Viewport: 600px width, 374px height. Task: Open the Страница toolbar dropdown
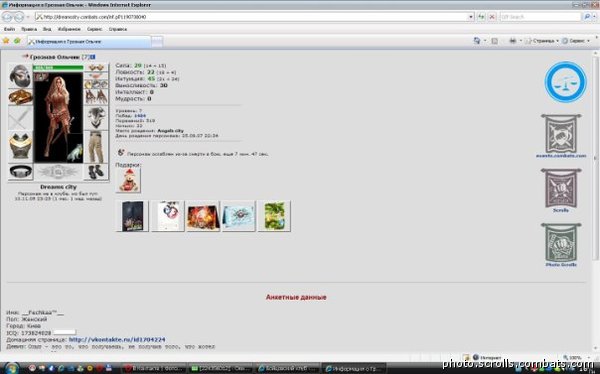pos(542,41)
